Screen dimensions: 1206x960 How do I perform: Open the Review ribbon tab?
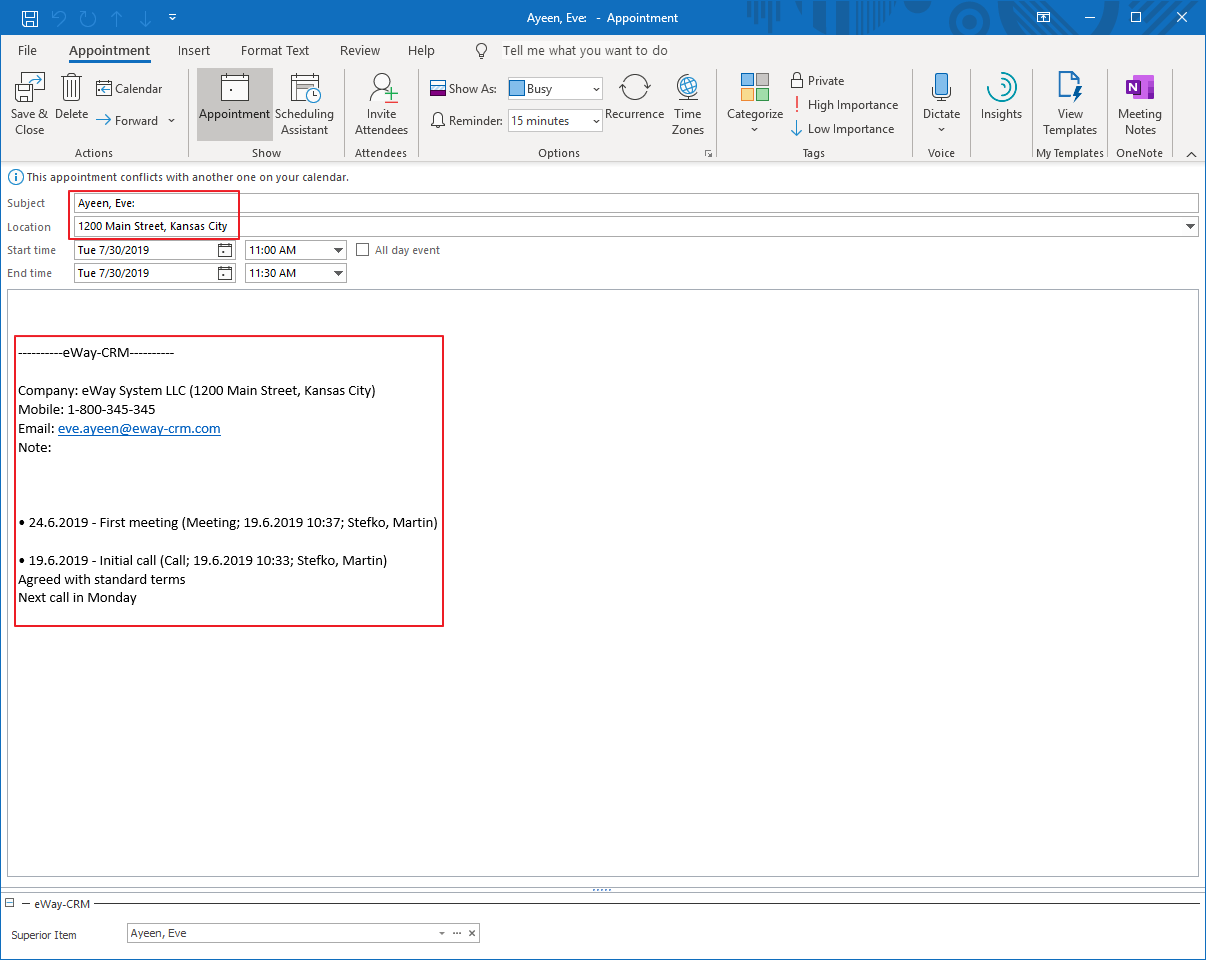click(359, 50)
